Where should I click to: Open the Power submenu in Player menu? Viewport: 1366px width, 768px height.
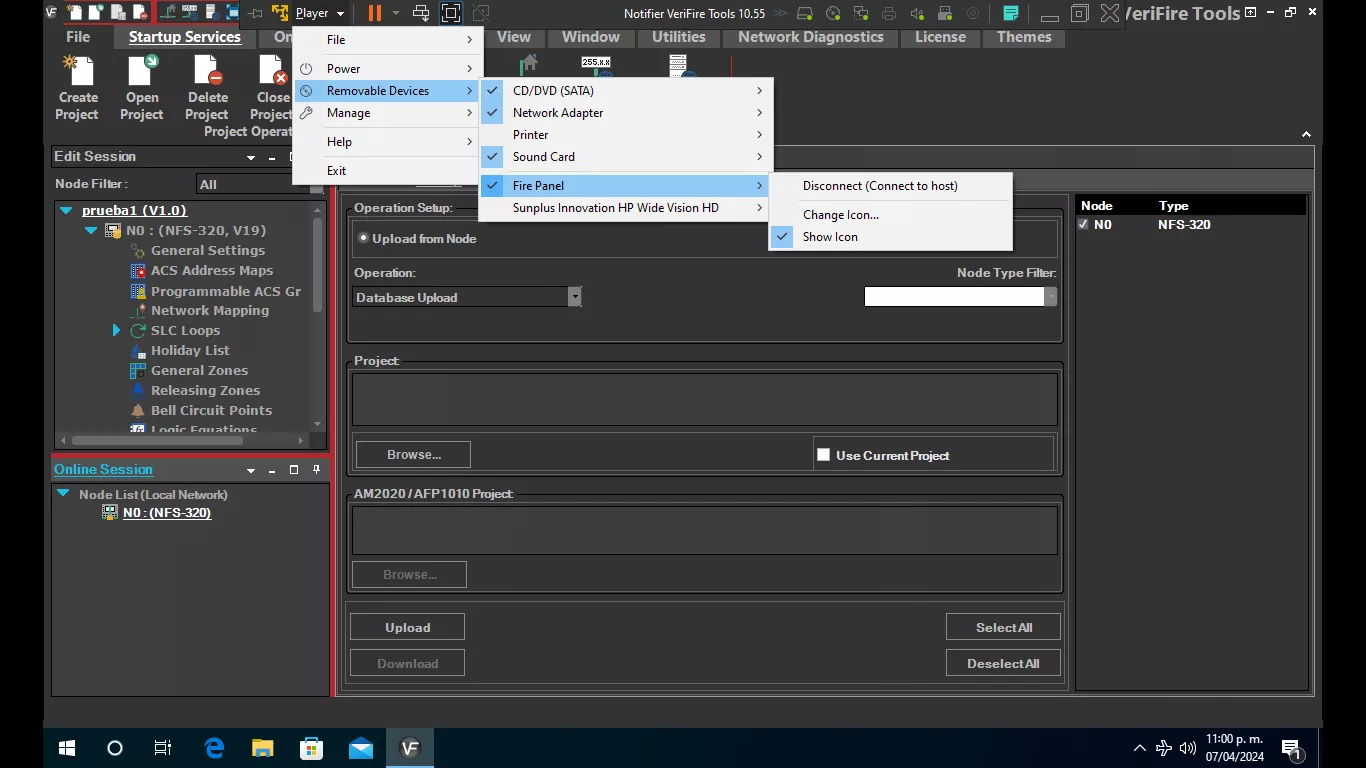pos(386,69)
